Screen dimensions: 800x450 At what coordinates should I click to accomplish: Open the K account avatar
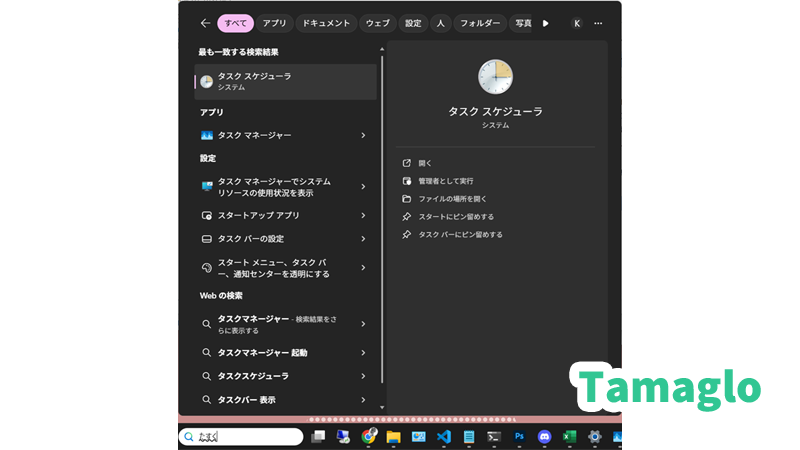coord(577,23)
